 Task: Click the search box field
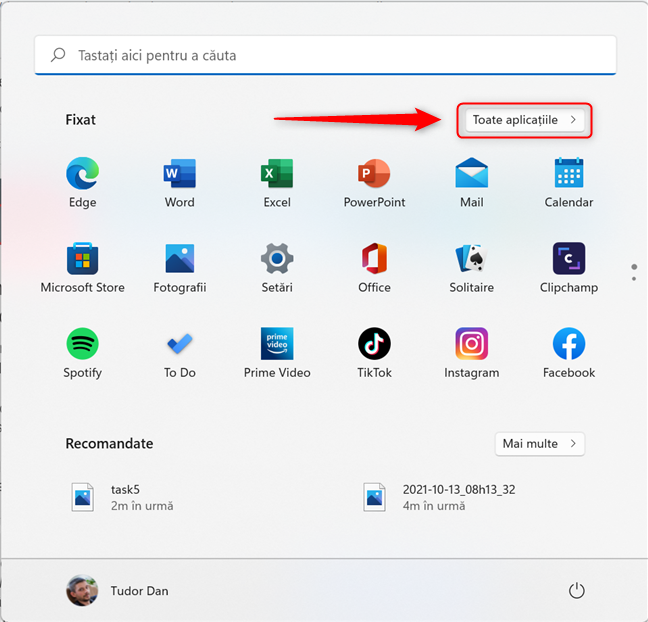(x=325, y=55)
